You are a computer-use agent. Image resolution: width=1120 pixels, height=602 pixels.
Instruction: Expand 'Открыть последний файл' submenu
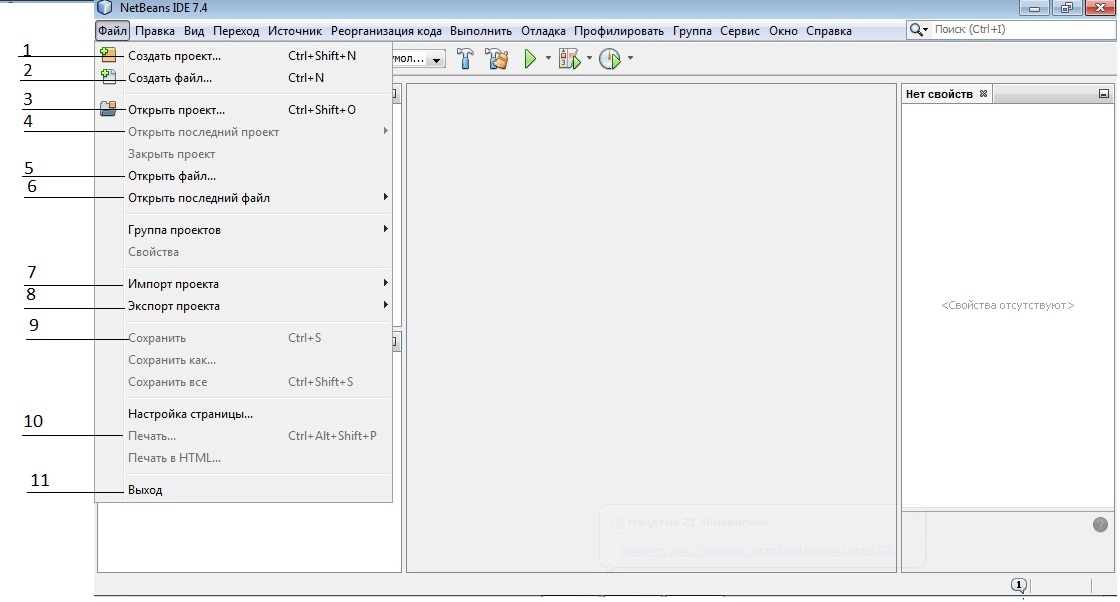pos(386,197)
